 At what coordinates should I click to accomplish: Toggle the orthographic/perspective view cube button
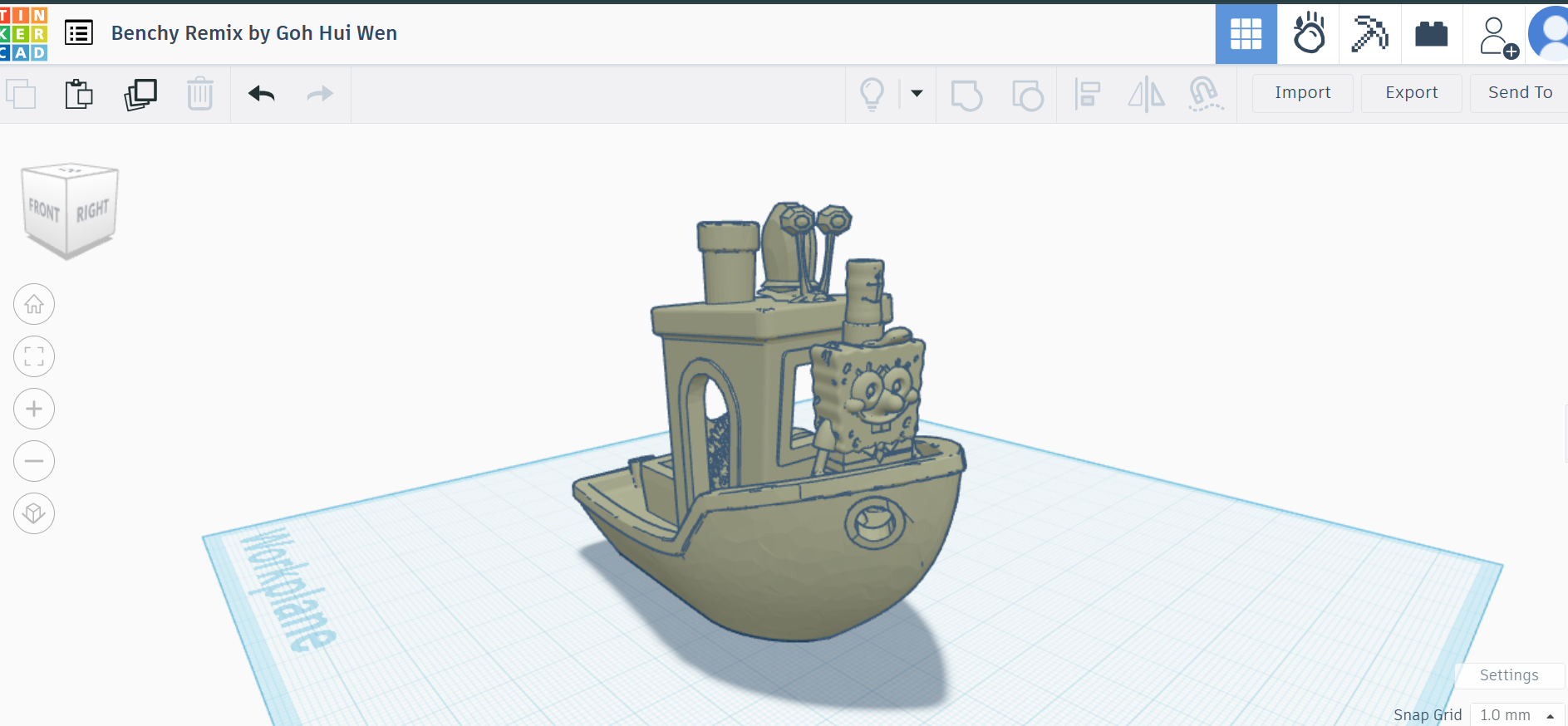pos(34,513)
